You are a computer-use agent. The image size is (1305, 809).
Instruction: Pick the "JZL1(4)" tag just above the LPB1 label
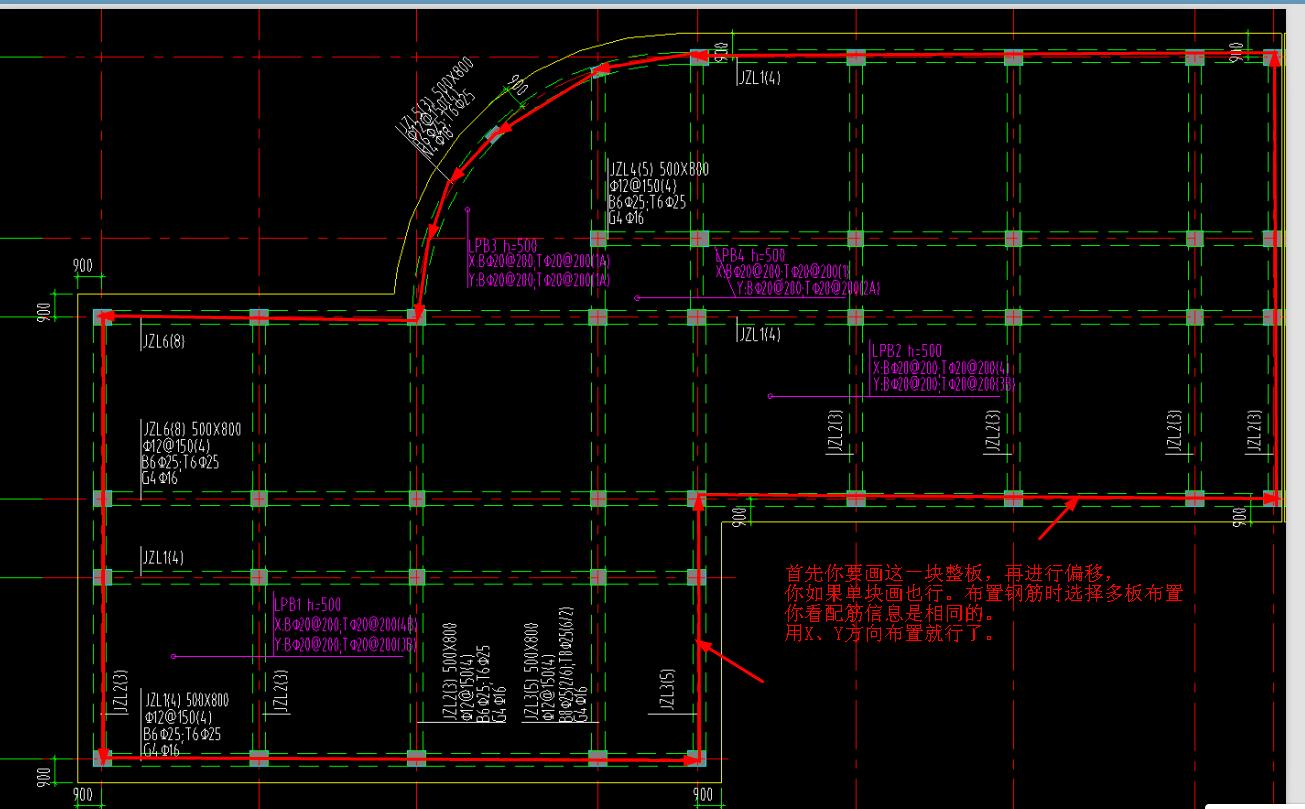[164, 557]
